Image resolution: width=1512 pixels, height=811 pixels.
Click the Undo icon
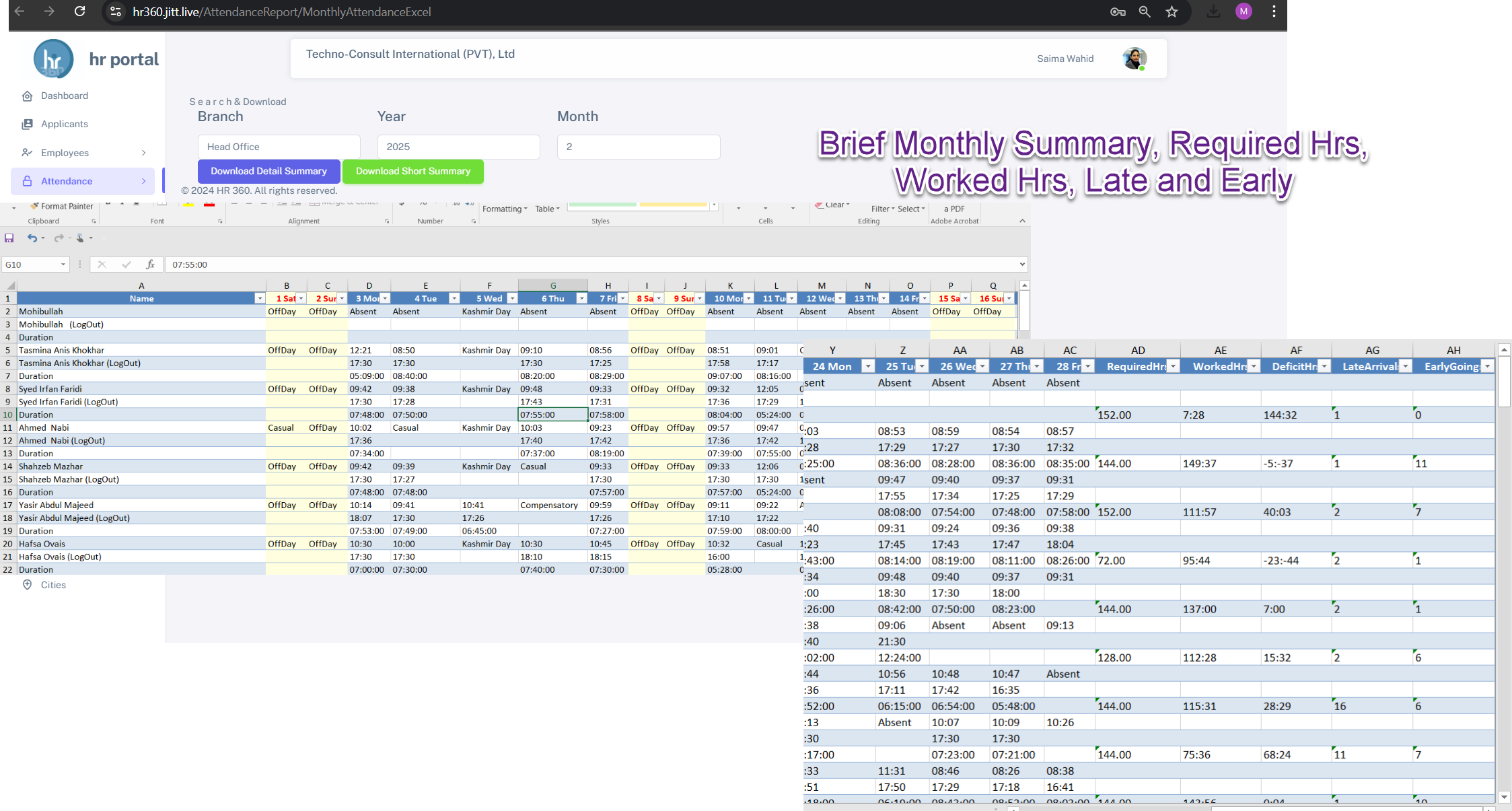coord(31,238)
